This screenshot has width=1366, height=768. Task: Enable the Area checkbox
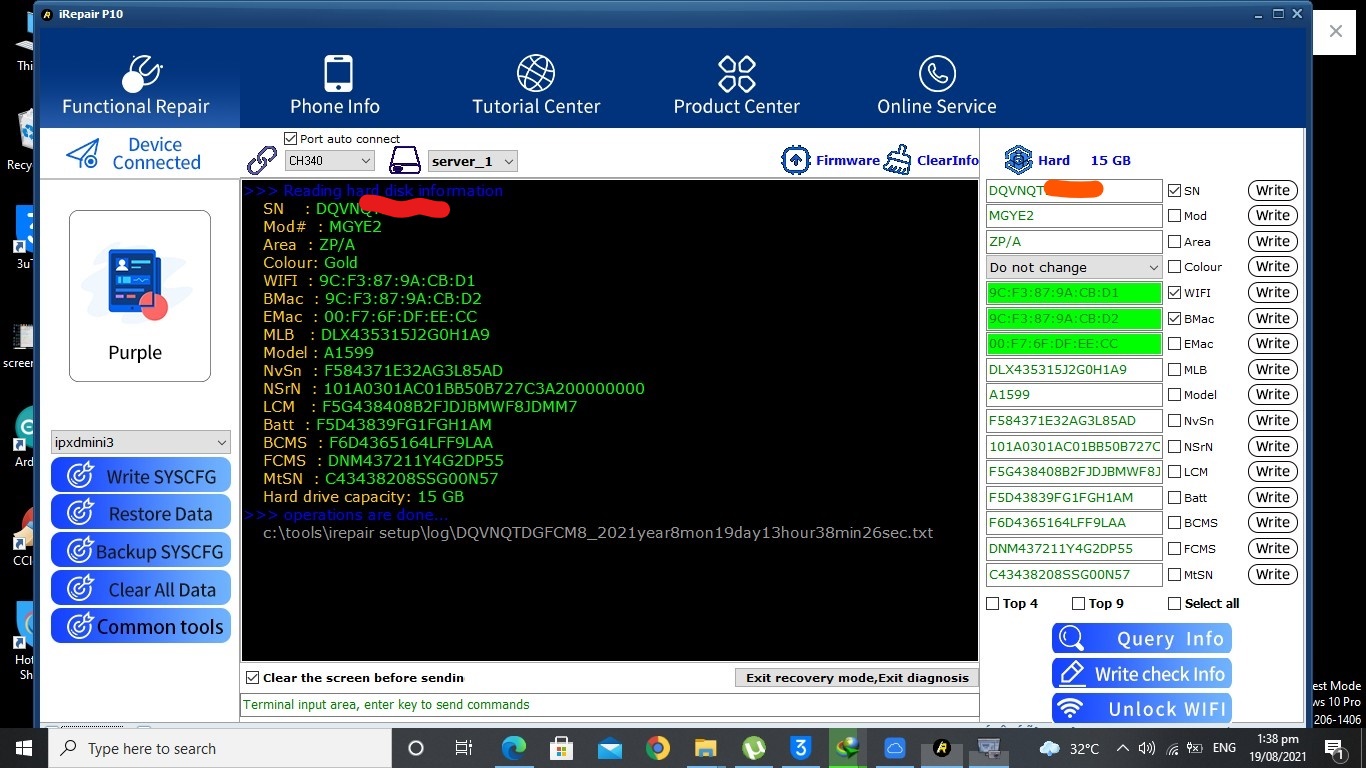tap(1175, 242)
